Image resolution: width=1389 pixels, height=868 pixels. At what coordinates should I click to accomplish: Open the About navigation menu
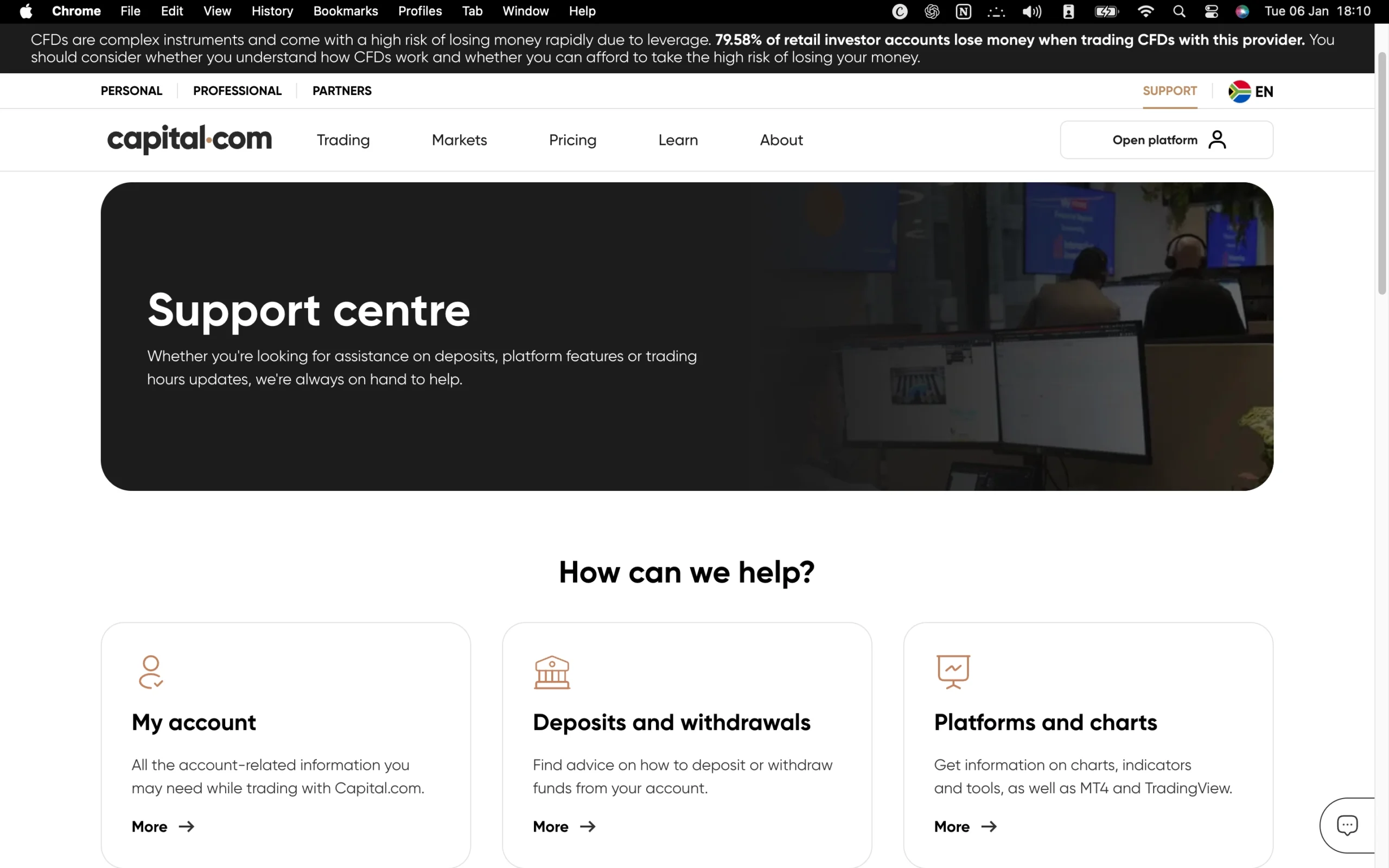(781, 139)
